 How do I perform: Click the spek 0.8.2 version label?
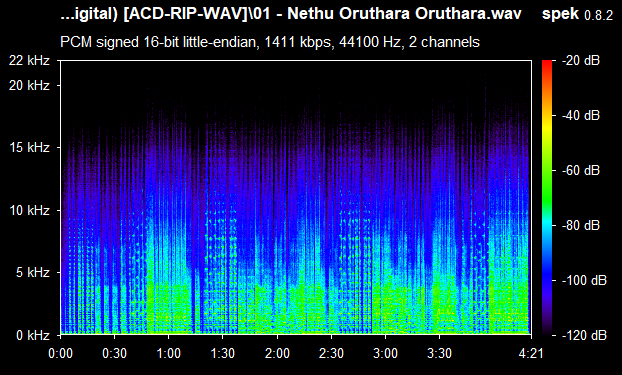point(578,14)
